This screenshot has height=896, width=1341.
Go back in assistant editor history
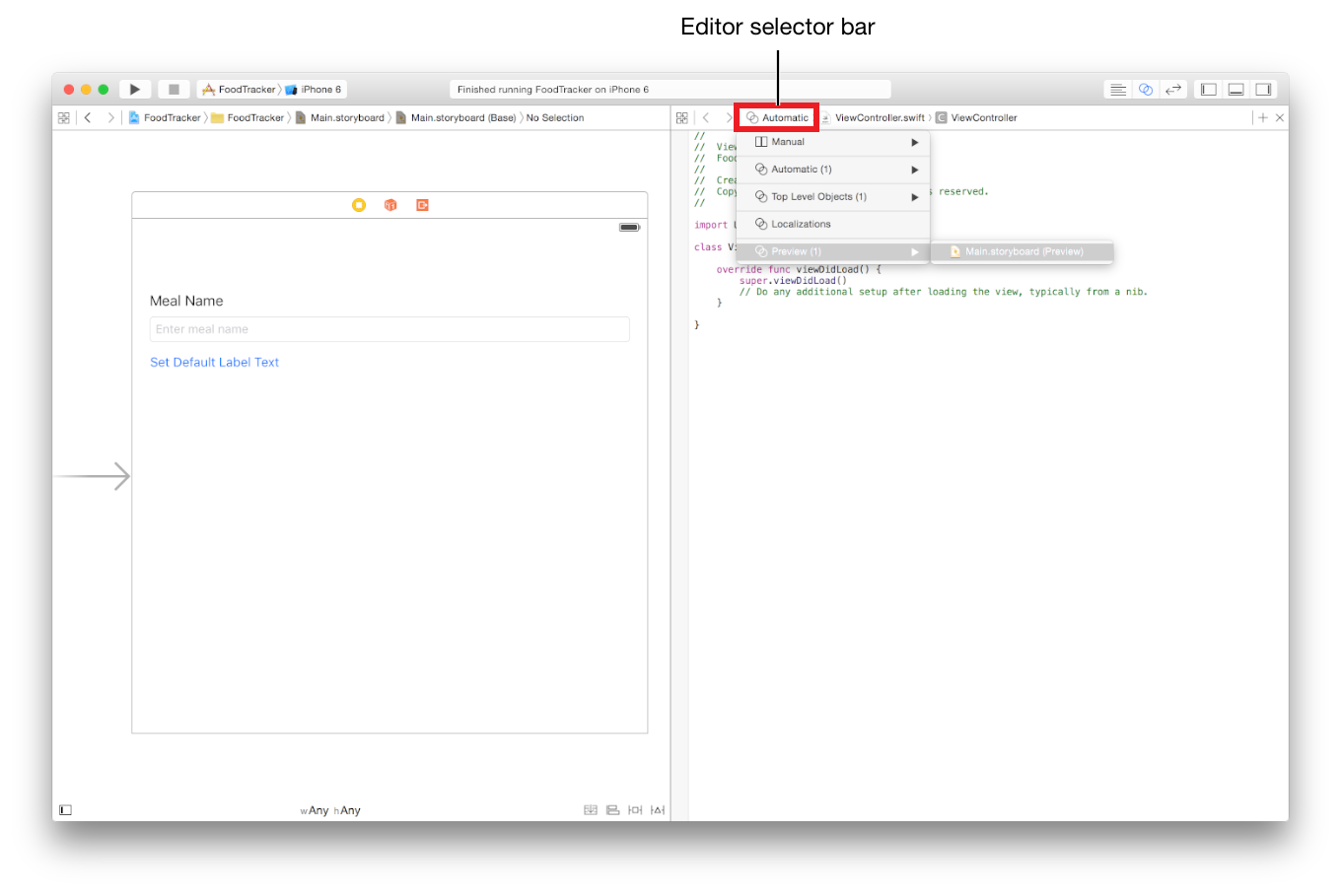(706, 117)
